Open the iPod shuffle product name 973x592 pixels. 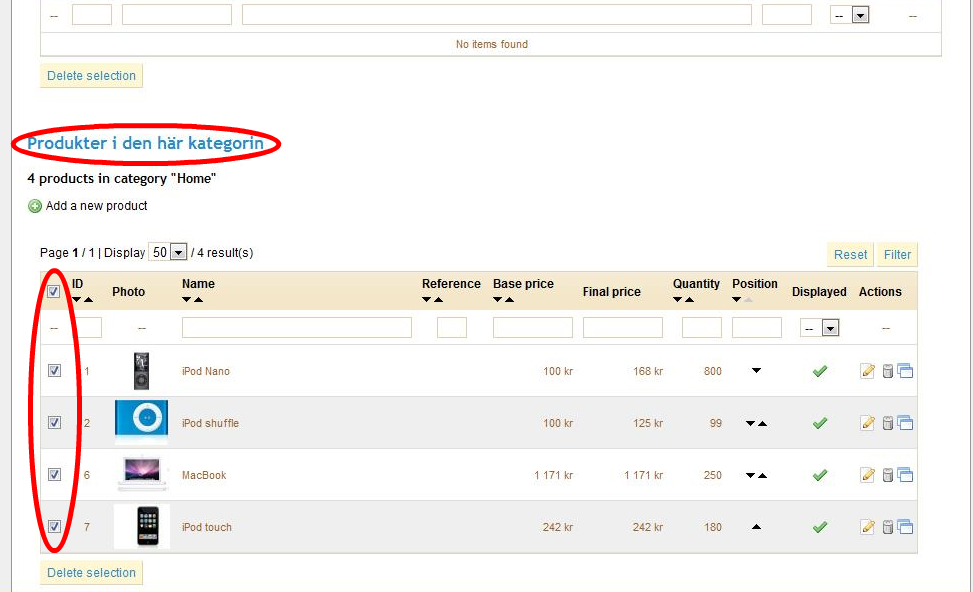210,423
